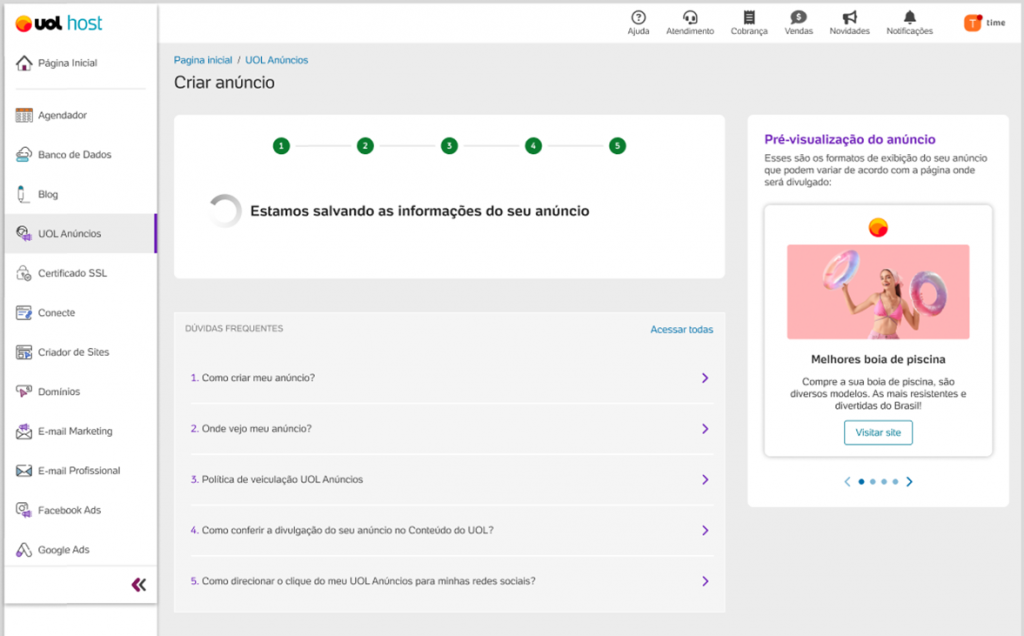Collapse the sidebar with double chevron

(138, 584)
